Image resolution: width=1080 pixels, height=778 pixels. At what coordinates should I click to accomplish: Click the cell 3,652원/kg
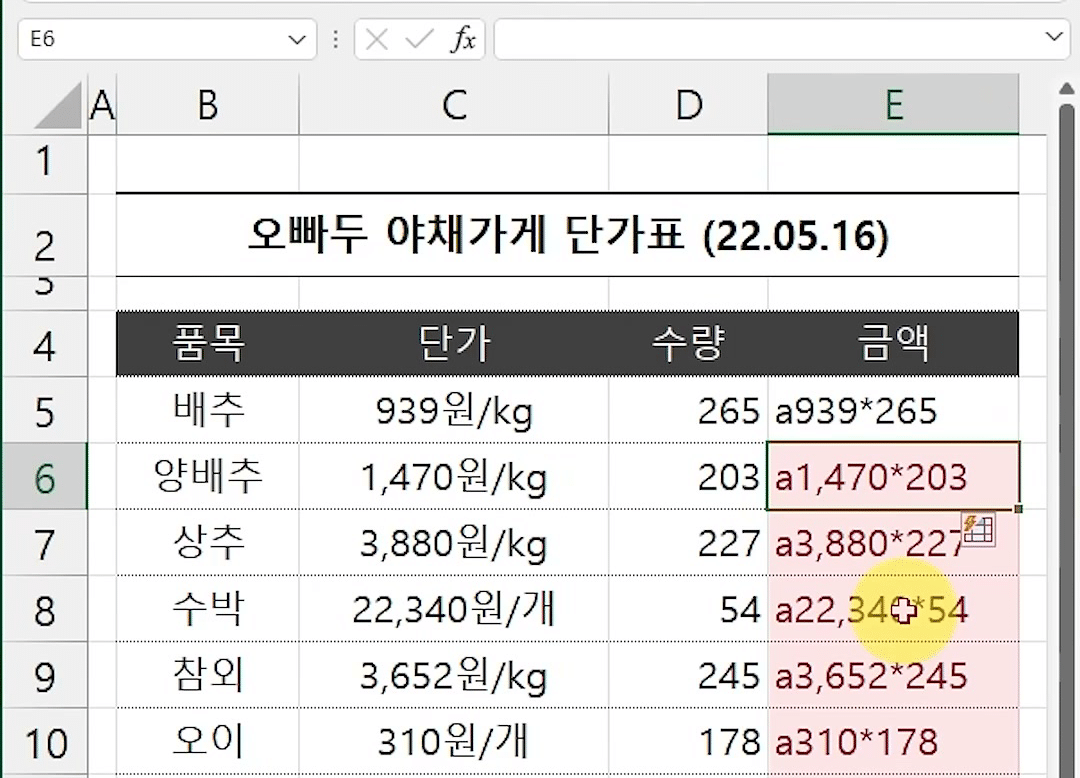pos(454,675)
